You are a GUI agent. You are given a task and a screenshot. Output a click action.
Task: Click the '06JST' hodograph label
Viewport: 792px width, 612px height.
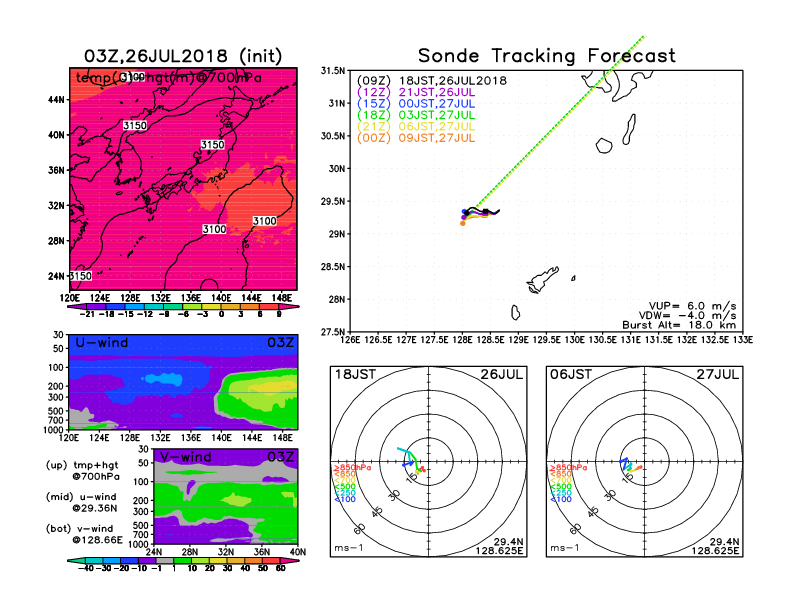[x=571, y=375]
